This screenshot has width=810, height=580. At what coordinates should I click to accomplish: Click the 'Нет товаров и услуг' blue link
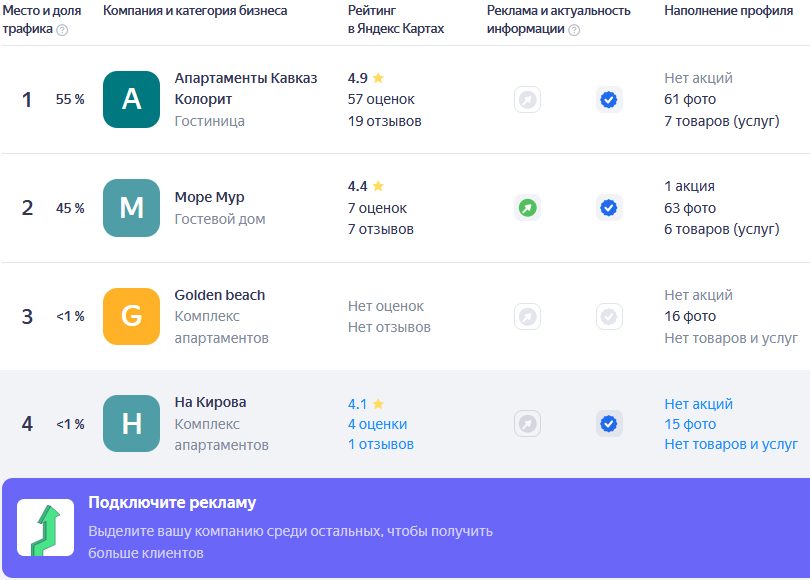click(731, 444)
